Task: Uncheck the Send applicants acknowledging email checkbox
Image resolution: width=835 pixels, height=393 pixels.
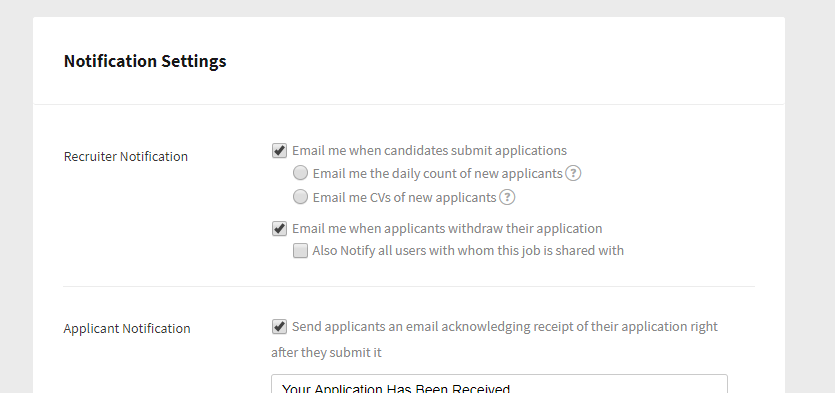Action: coord(280,326)
